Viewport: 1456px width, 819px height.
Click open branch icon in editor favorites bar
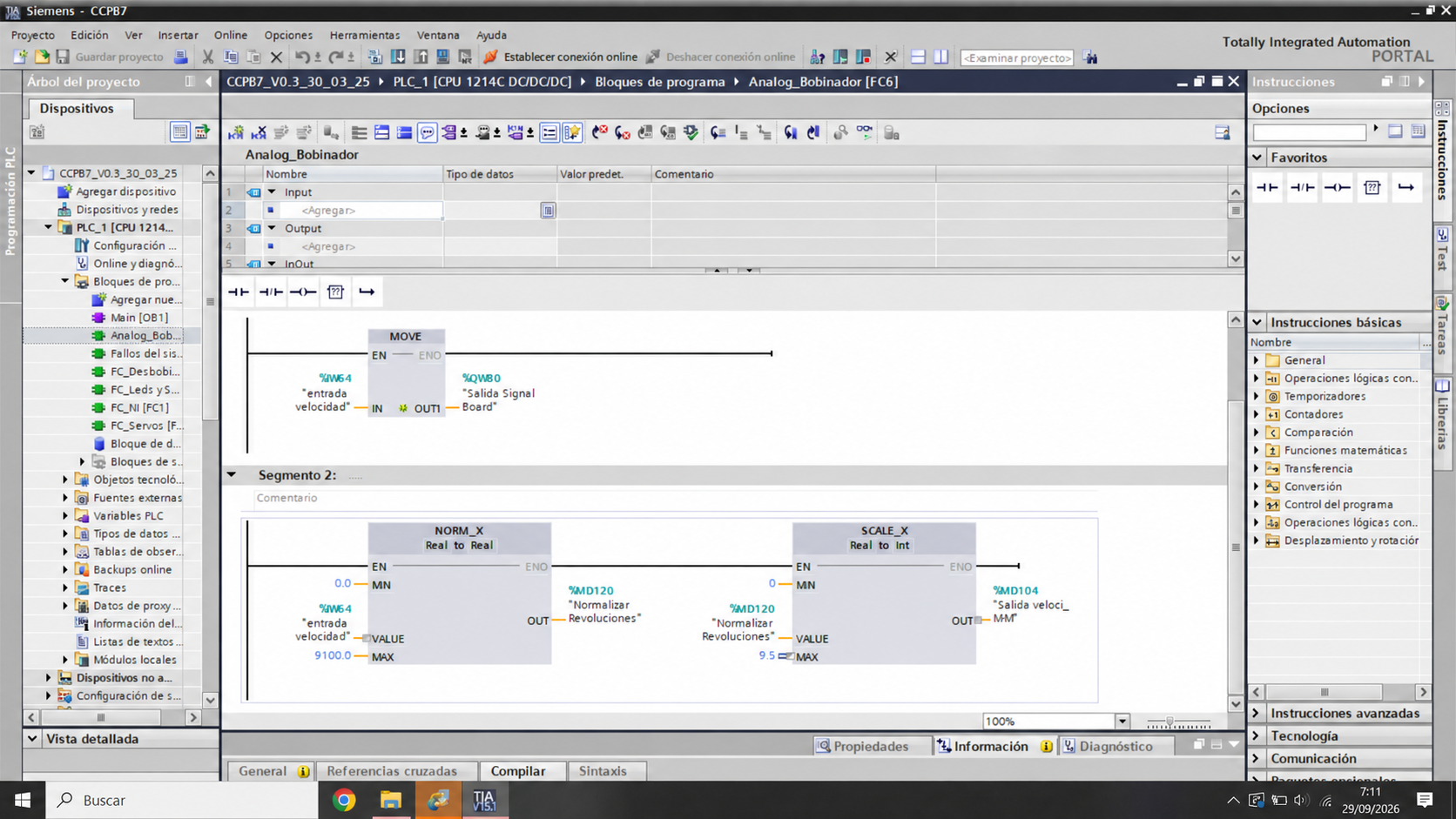coord(367,292)
